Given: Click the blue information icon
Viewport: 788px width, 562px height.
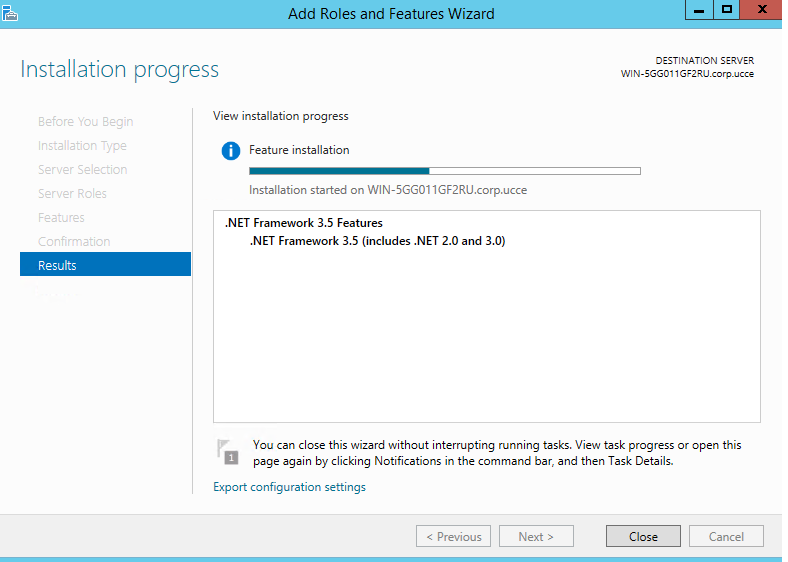Looking at the screenshot, I should [x=231, y=151].
